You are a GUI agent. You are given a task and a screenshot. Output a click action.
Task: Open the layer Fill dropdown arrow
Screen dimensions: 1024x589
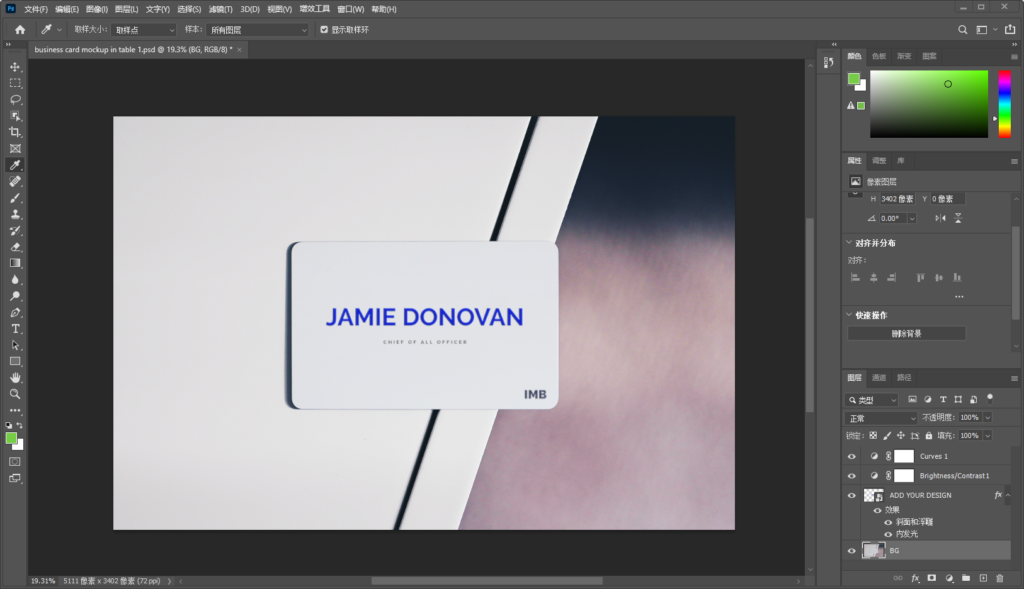987,436
